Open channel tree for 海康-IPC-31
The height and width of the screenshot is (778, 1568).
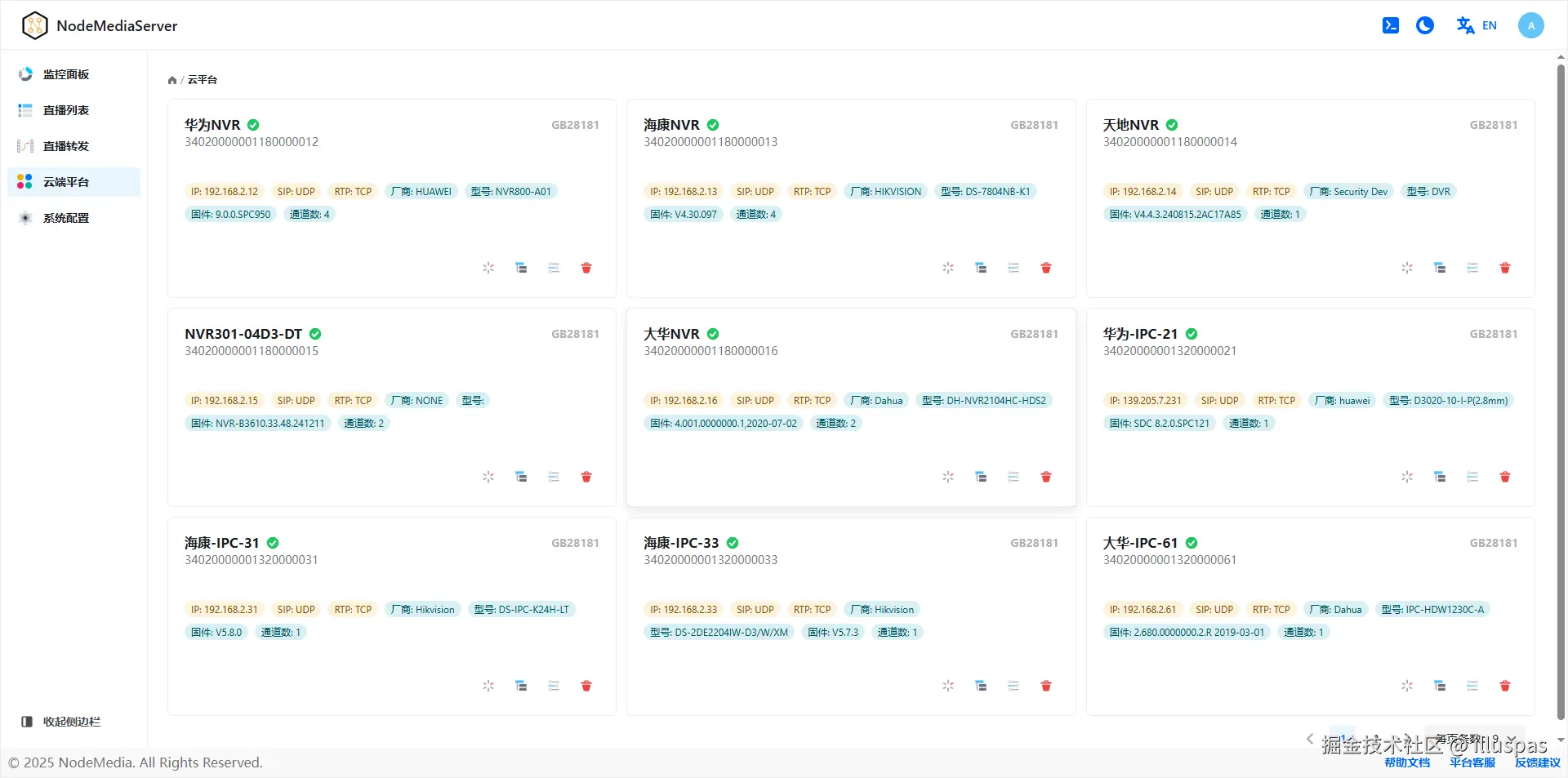click(x=521, y=686)
